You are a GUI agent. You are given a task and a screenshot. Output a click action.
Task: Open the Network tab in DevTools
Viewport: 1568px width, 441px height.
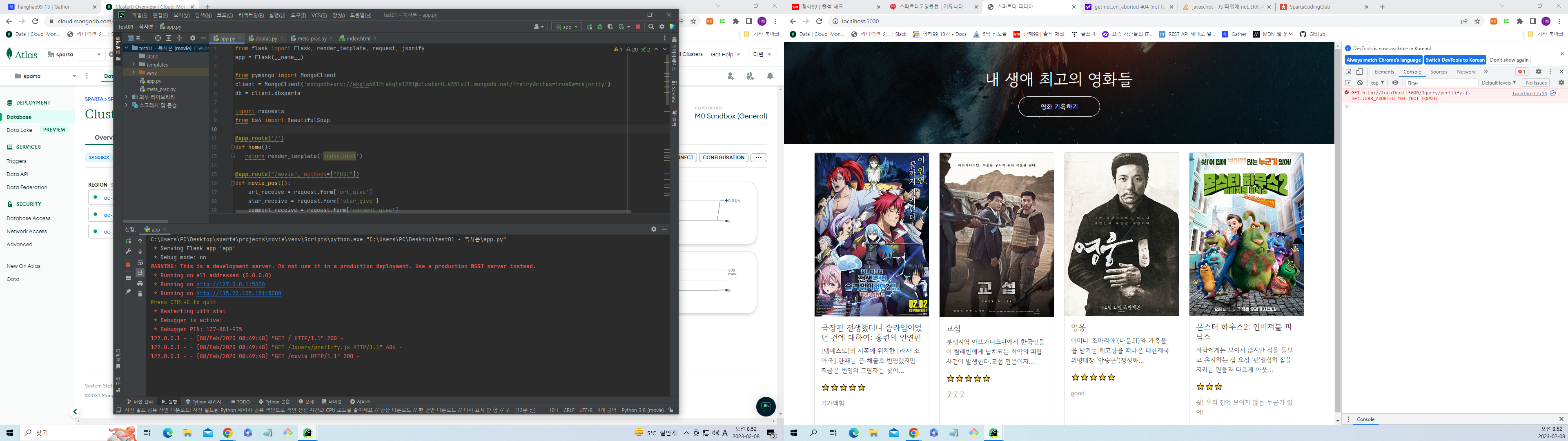click(1466, 72)
